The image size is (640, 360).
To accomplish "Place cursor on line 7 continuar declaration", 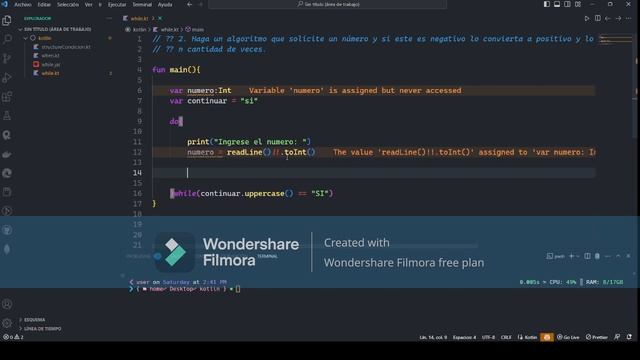I will (213, 101).
